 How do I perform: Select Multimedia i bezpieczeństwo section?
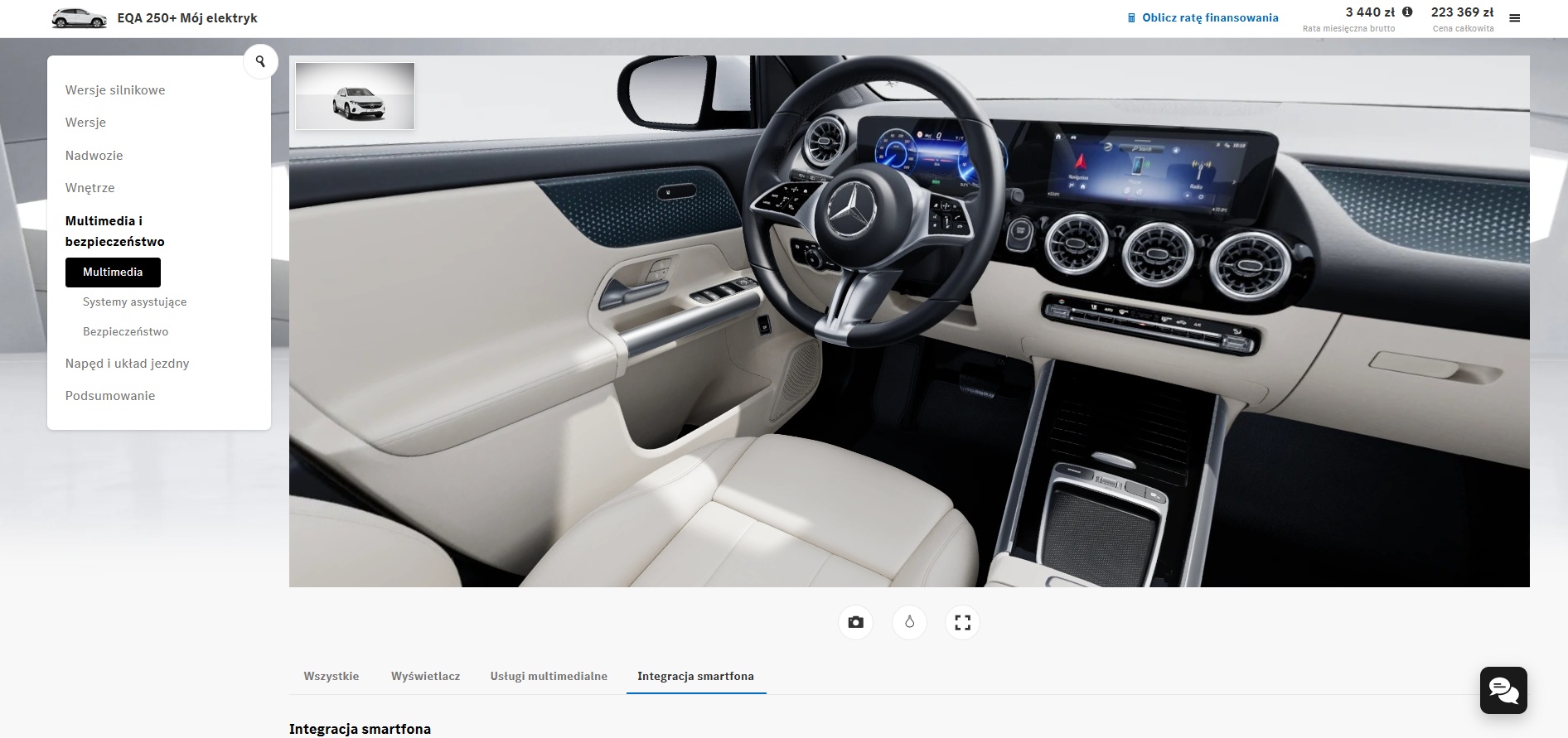point(115,231)
